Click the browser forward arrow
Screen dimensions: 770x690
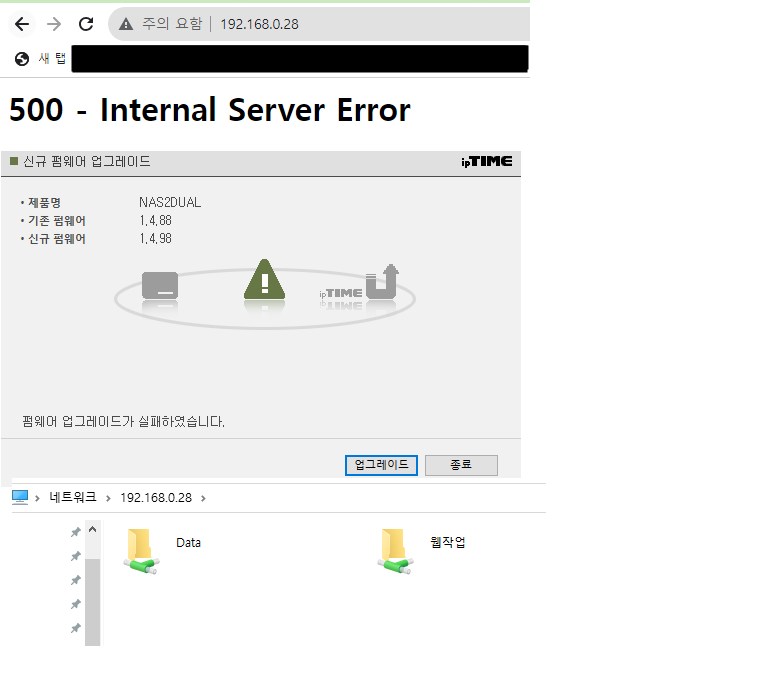click(x=54, y=24)
